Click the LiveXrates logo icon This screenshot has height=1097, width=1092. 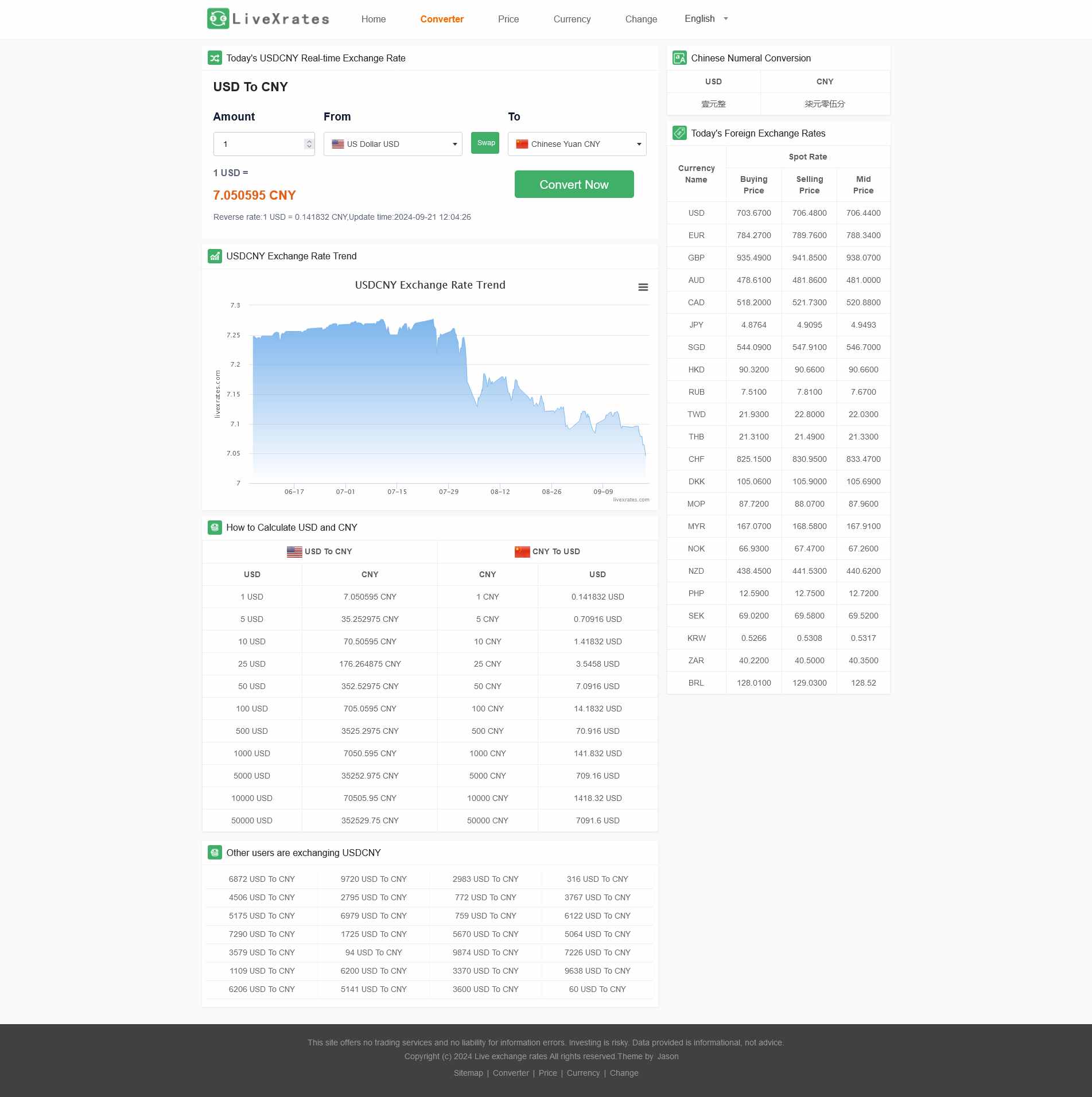click(218, 19)
